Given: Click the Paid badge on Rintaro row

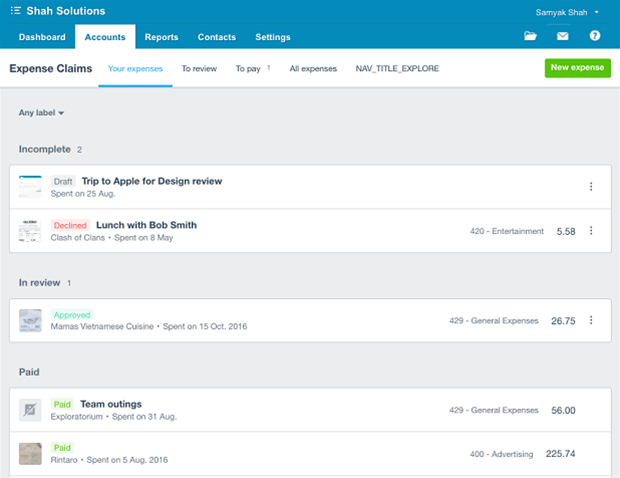Looking at the screenshot, I should (x=62, y=448).
